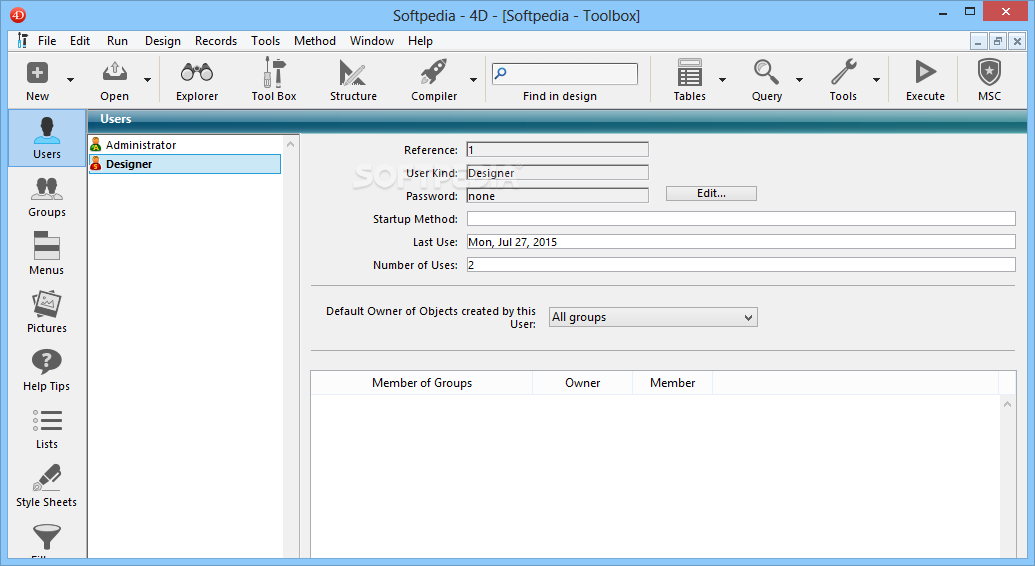Open the Window menu
This screenshot has height=566, width=1035.
[372, 41]
